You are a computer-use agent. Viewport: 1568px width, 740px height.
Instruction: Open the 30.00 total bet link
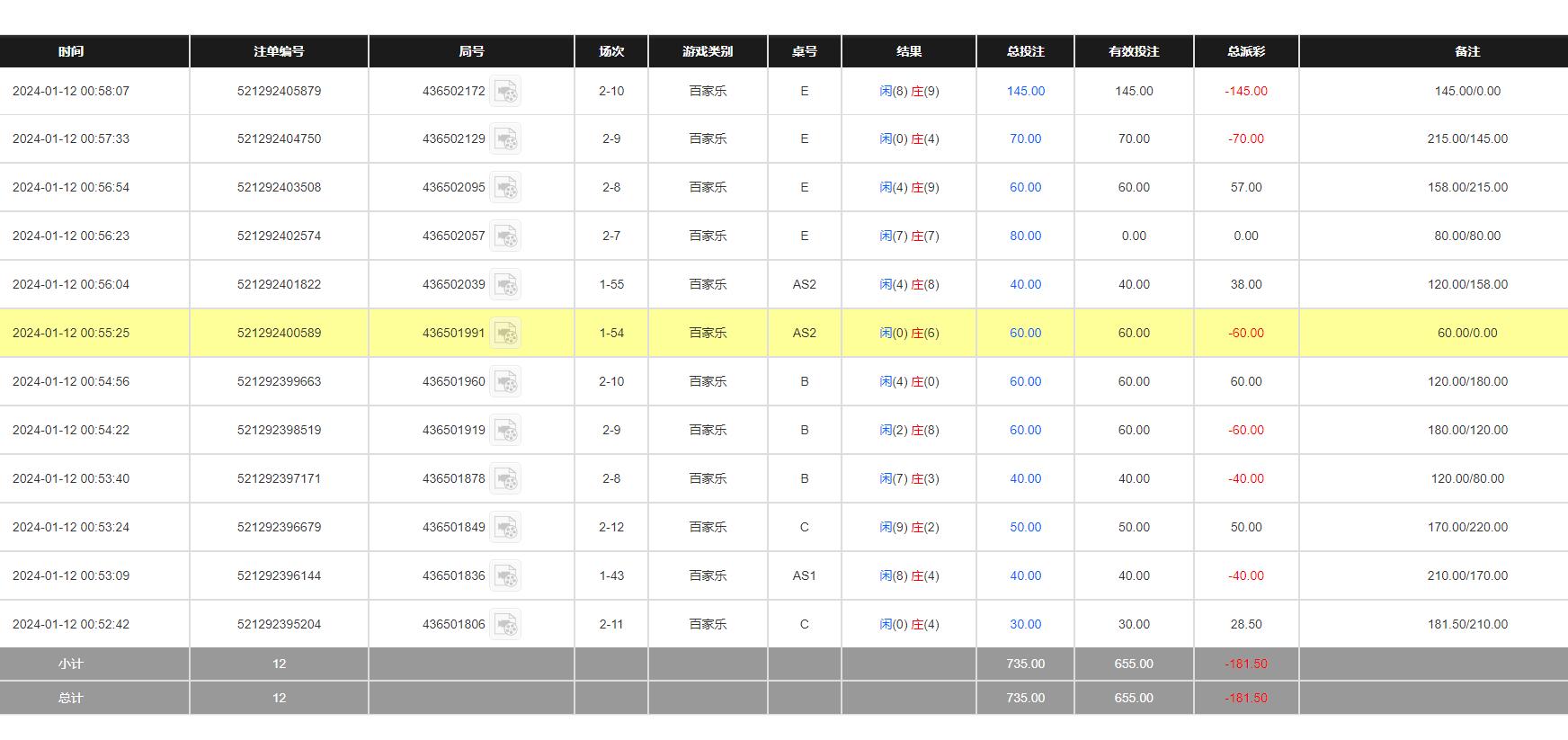1025,624
